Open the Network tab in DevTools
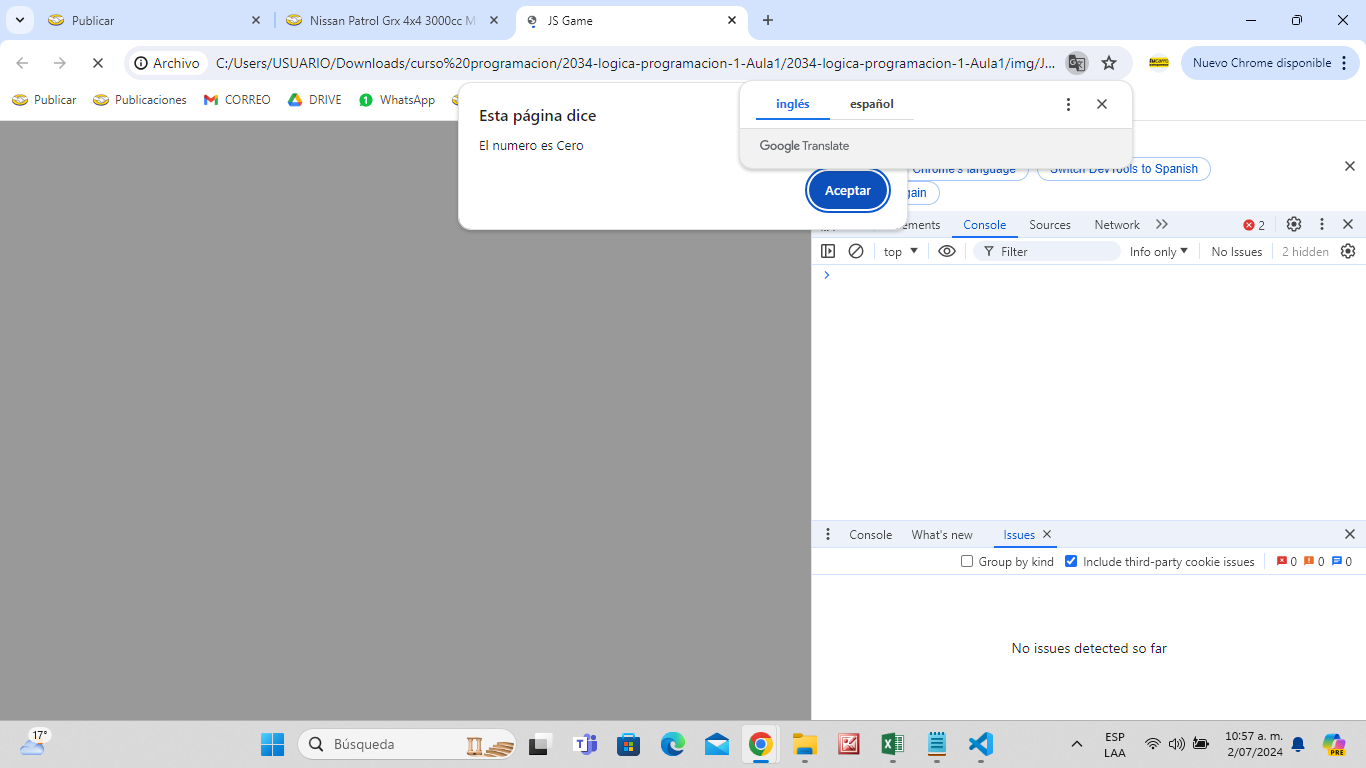Screen dimensions: 1366x768 point(1117,225)
